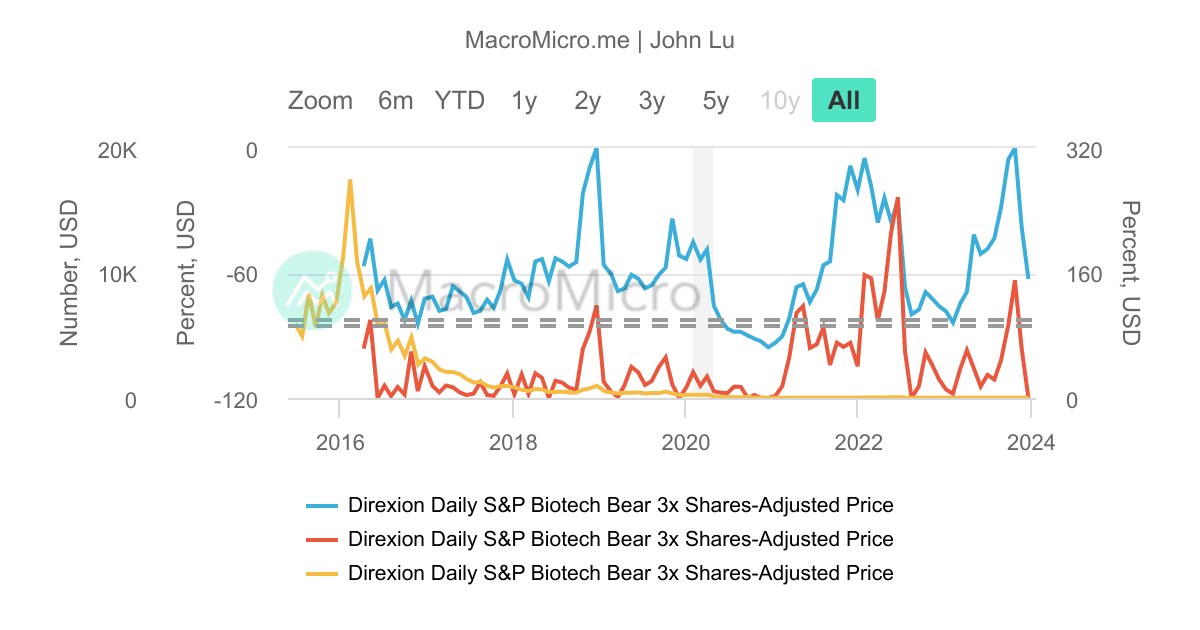Select the YTD zoom range
1200x630 pixels.
pos(459,100)
